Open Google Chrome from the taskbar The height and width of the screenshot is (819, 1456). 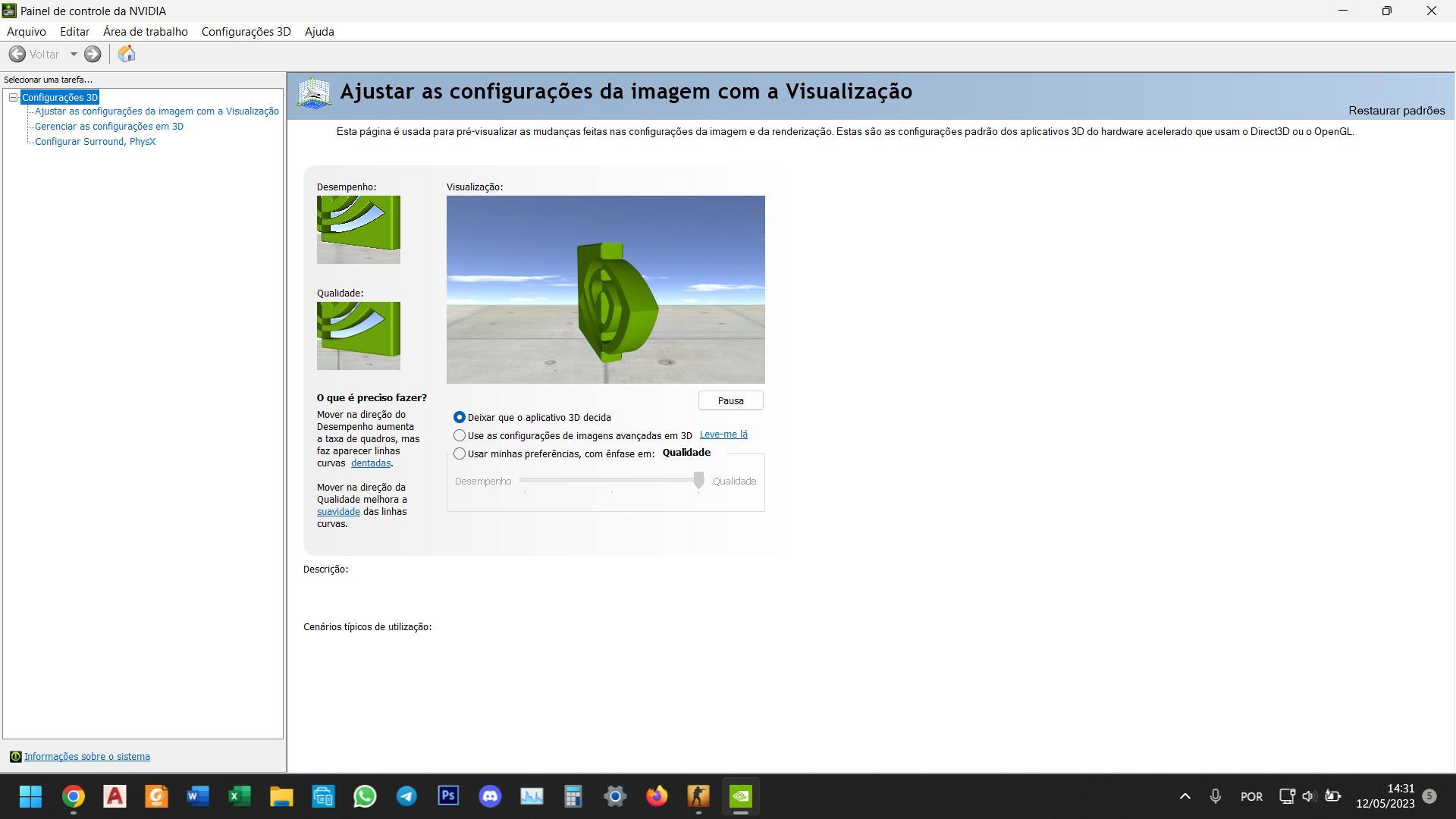tap(73, 796)
